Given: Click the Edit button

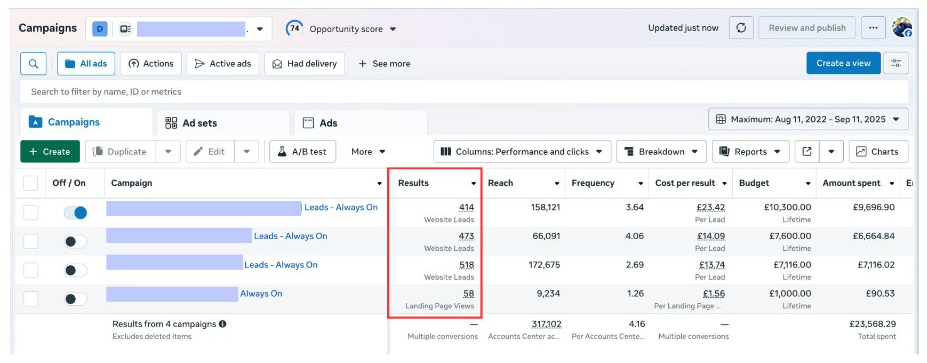Looking at the screenshot, I should [x=210, y=151].
